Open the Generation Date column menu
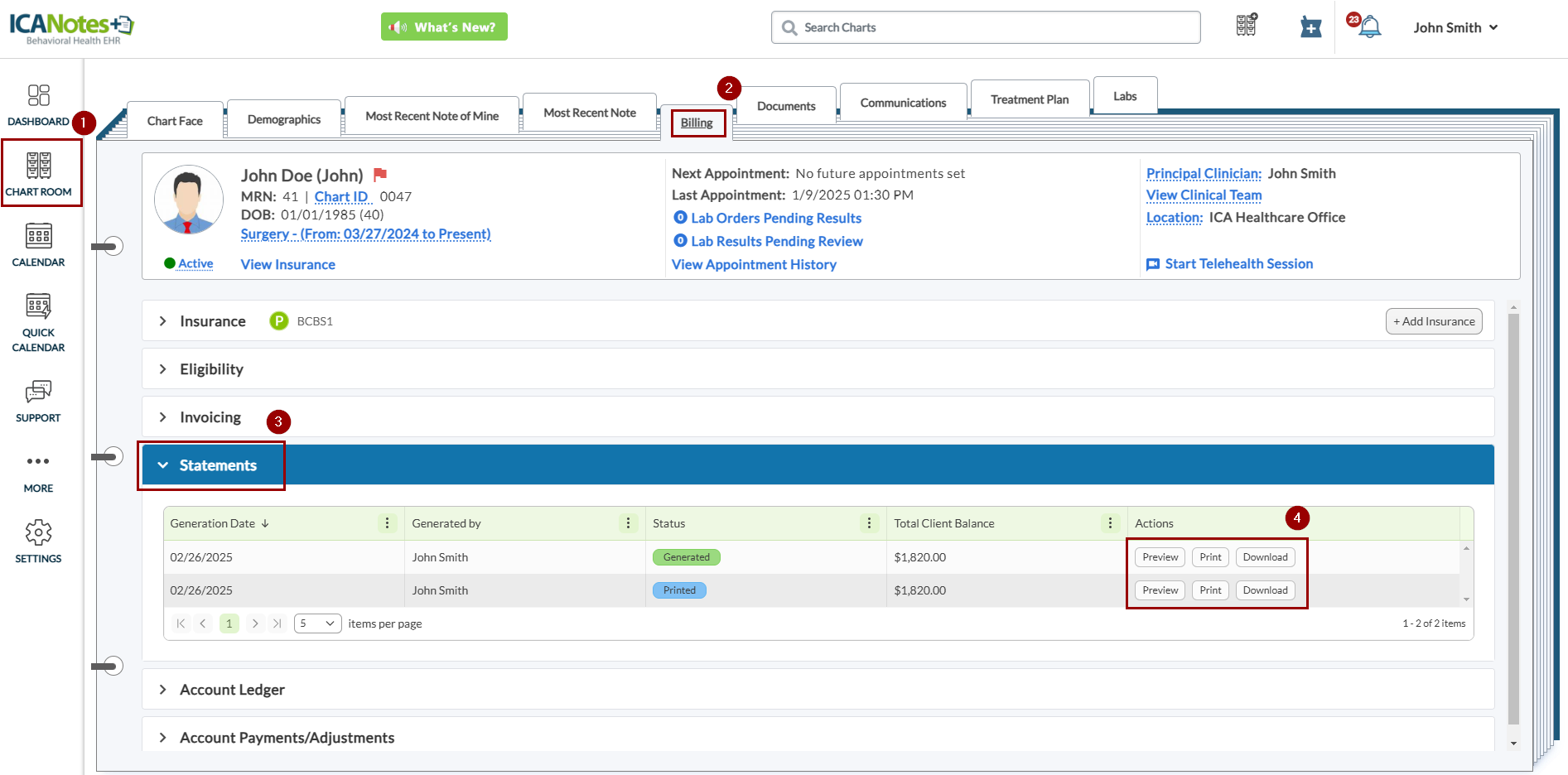The width and height of the screenshot is (1568, 775). [387, 523]
